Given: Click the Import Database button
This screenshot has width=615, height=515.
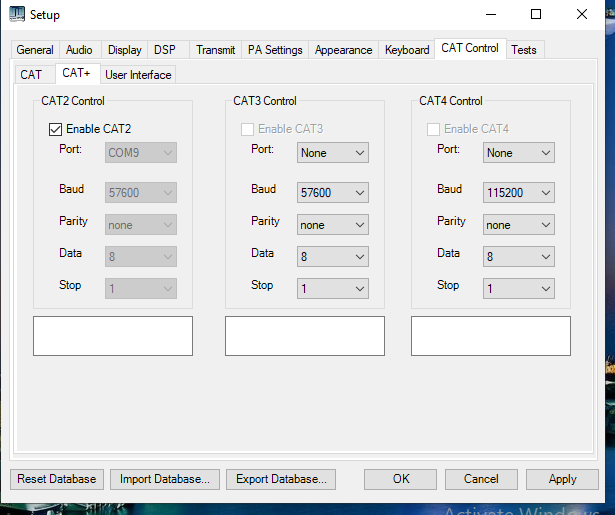Looking at the screenshot, I should click(x=164, y=479).
